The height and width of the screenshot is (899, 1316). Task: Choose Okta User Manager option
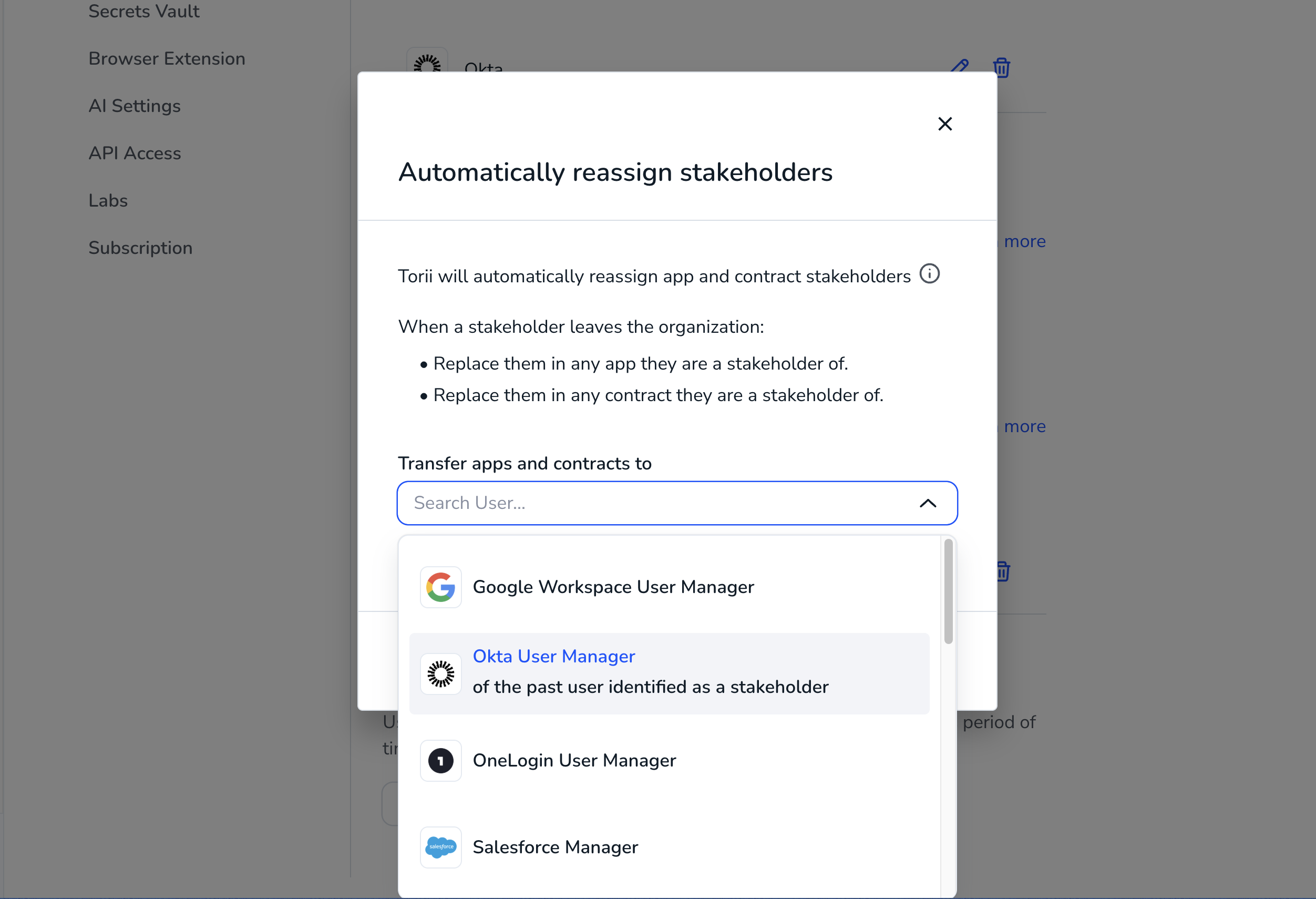pyautogui.click(x=554, y=656)
